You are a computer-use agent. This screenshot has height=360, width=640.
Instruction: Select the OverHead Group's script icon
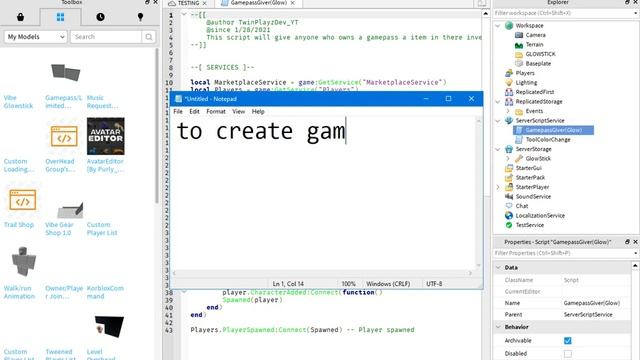64,136
